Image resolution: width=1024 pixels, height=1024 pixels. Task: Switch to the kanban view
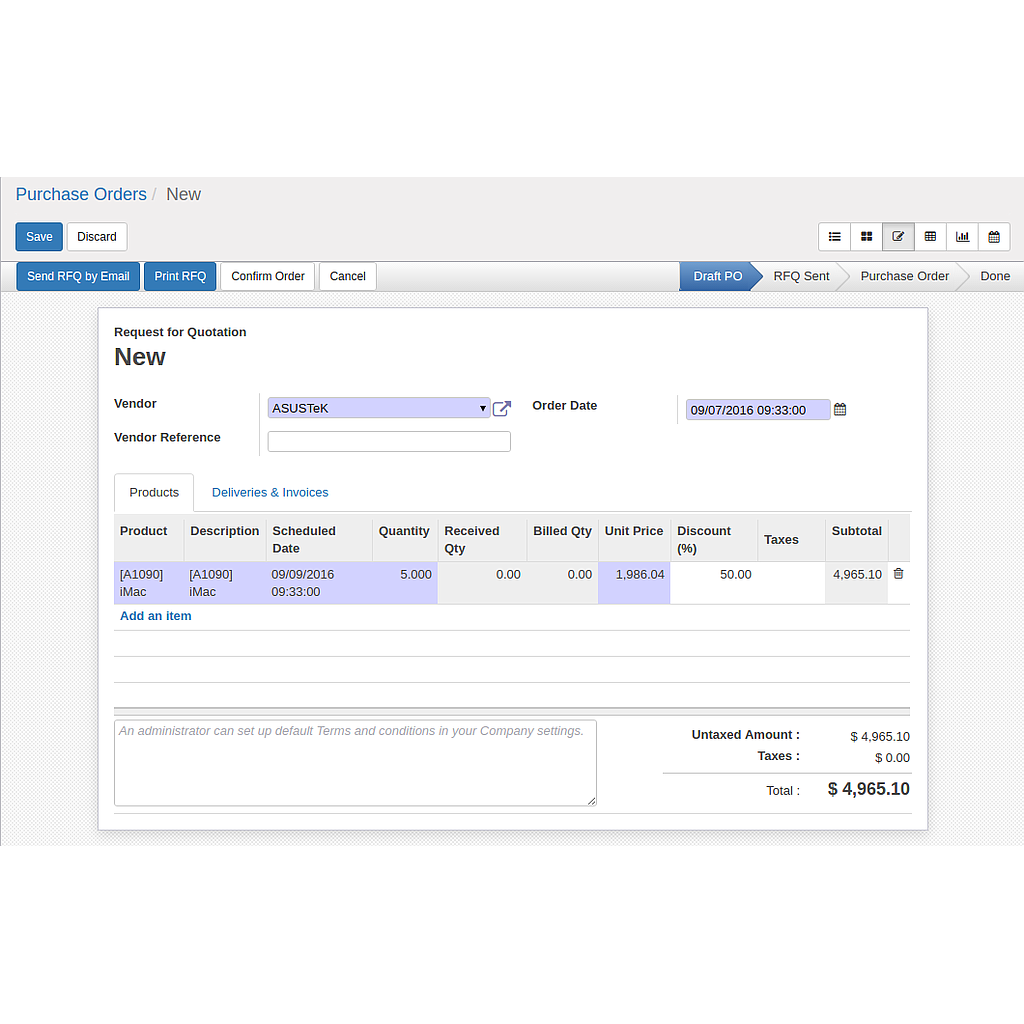click(866, 237)
